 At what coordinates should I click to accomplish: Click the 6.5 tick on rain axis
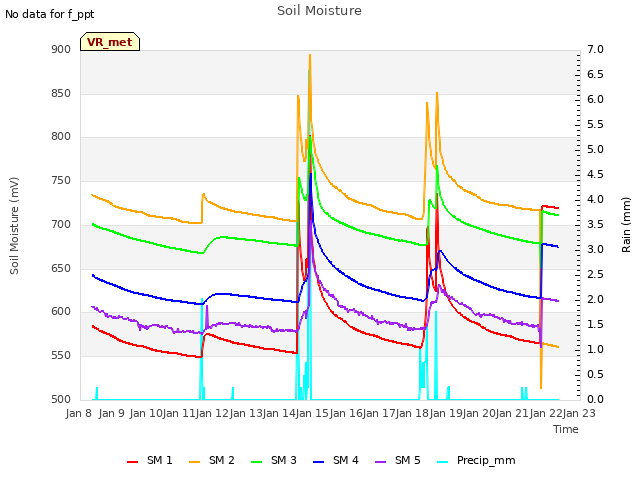[595, 75]
